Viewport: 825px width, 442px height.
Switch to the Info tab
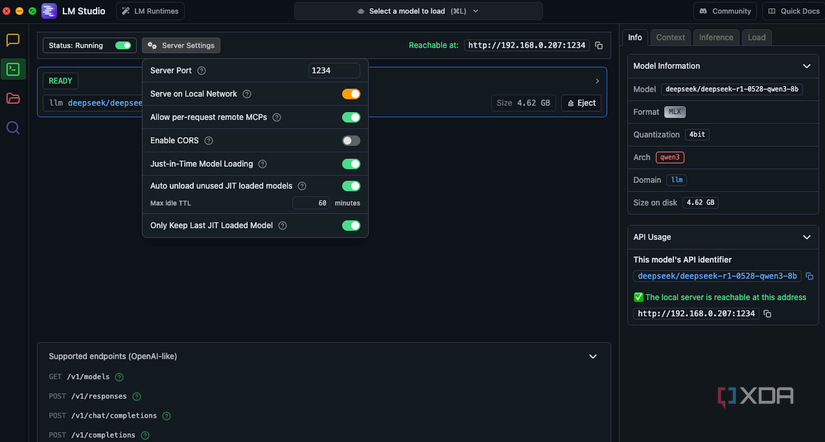(x=635, y=37)
